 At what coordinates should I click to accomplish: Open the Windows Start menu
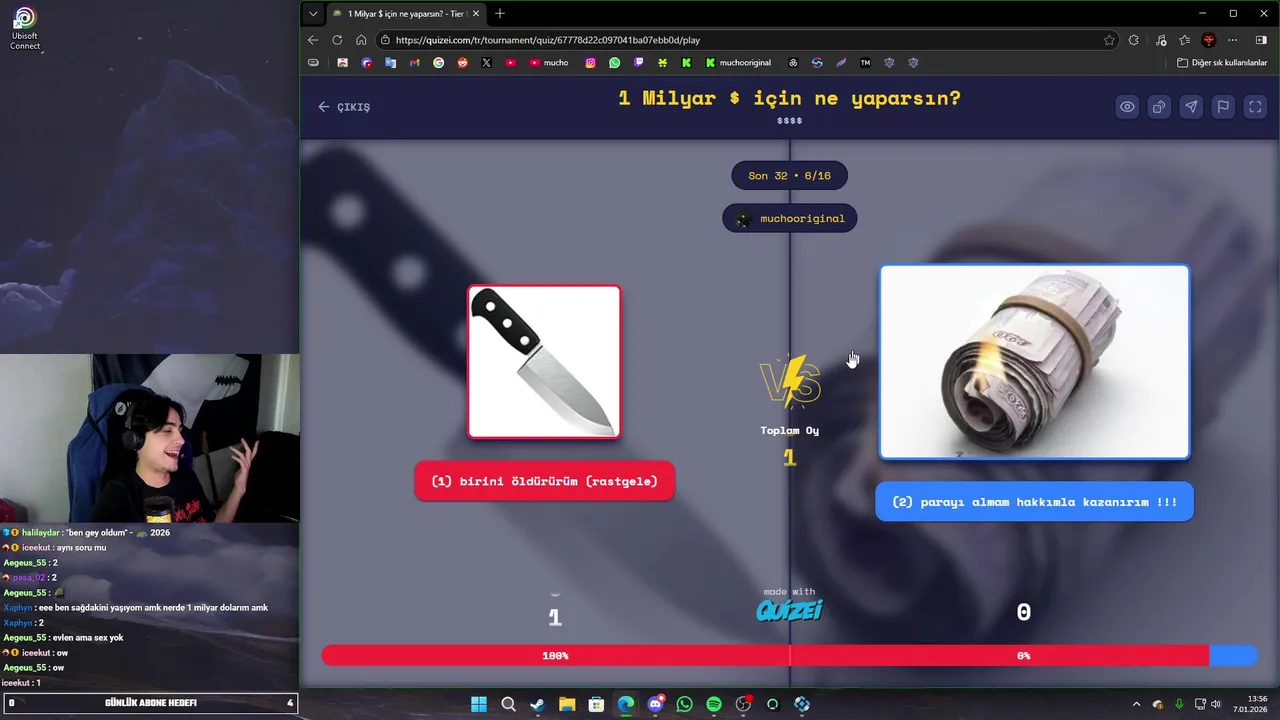479,704
